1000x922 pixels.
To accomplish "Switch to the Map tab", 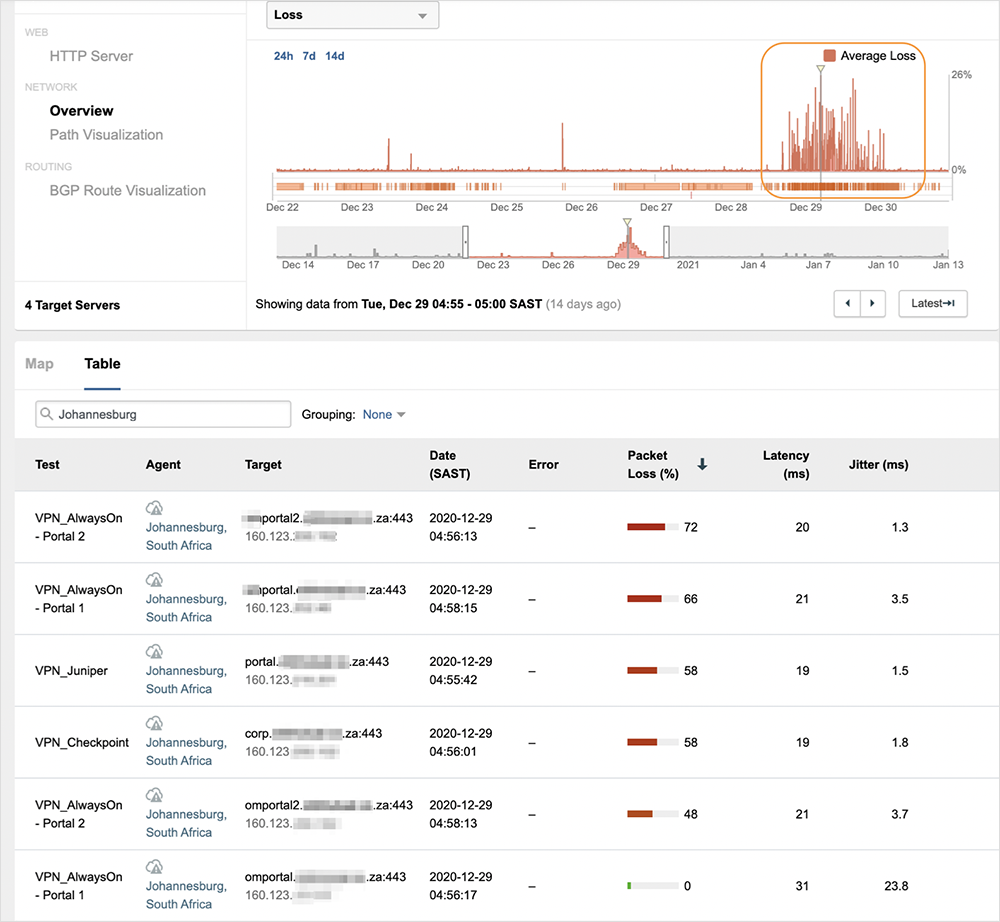I will [39, 364].
